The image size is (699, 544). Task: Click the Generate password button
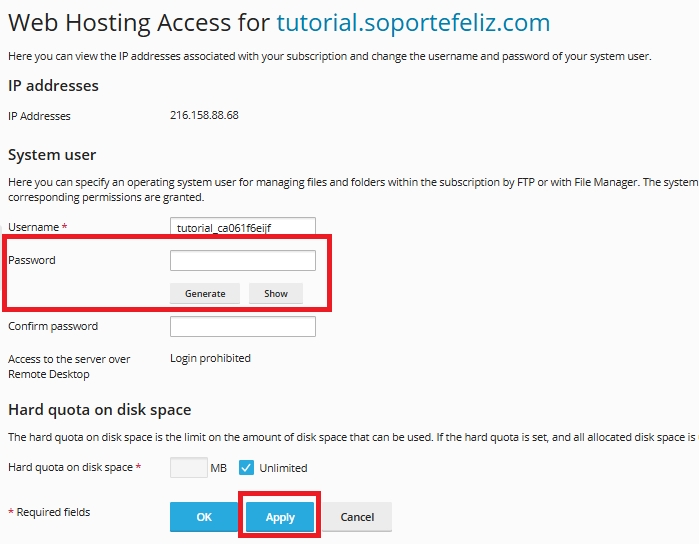click(x=204, y=294)
